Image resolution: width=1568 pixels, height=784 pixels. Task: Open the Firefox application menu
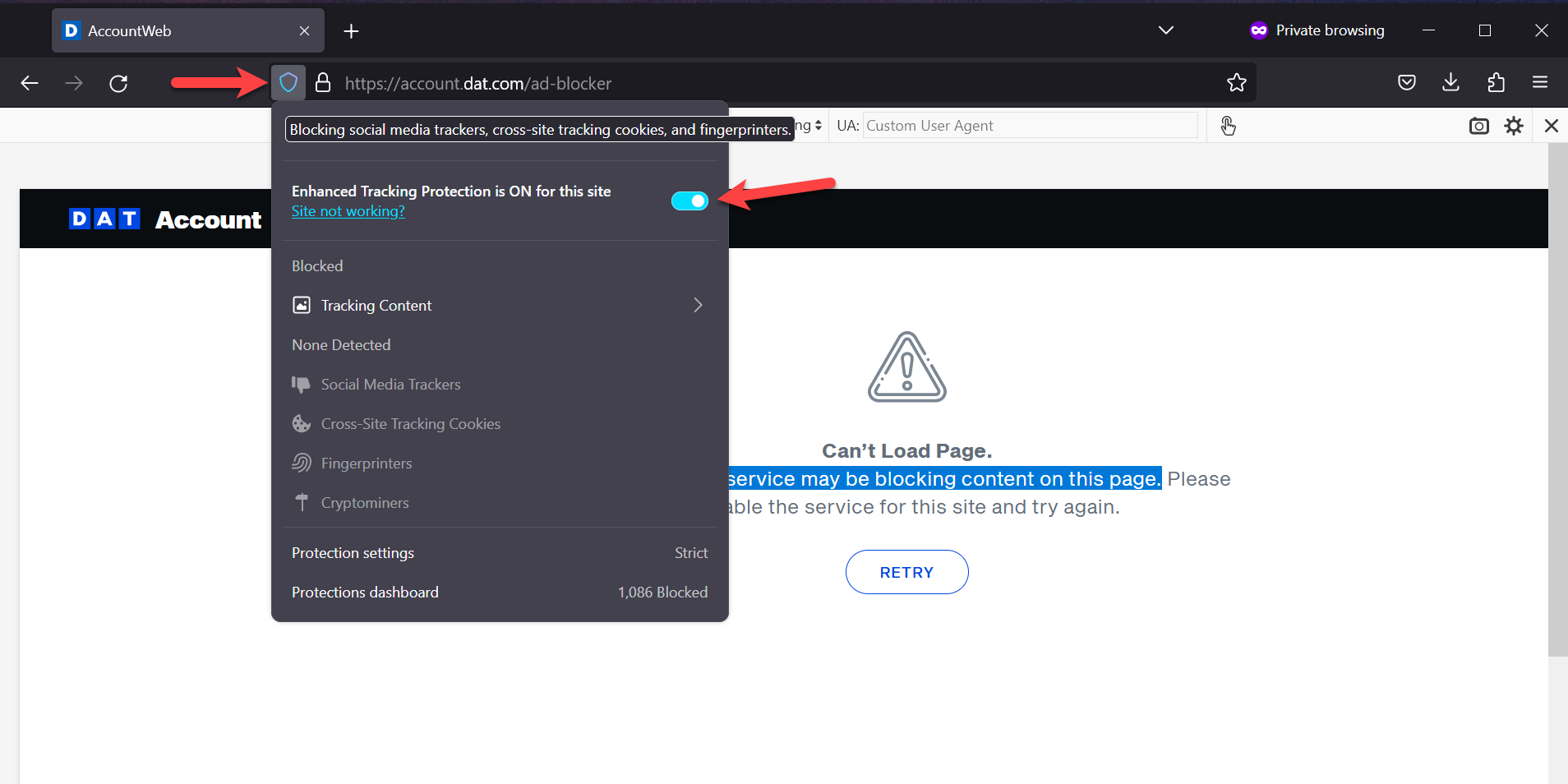tap(1539, 81)
